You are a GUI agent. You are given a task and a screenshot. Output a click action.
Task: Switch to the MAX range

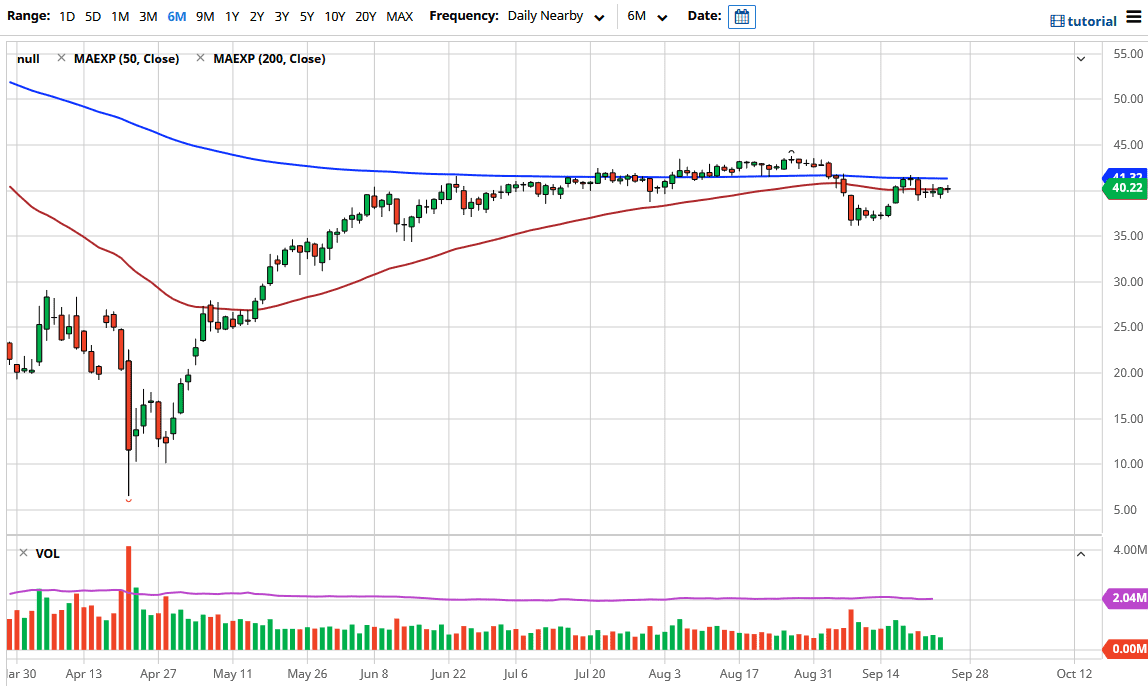point(399,16)
